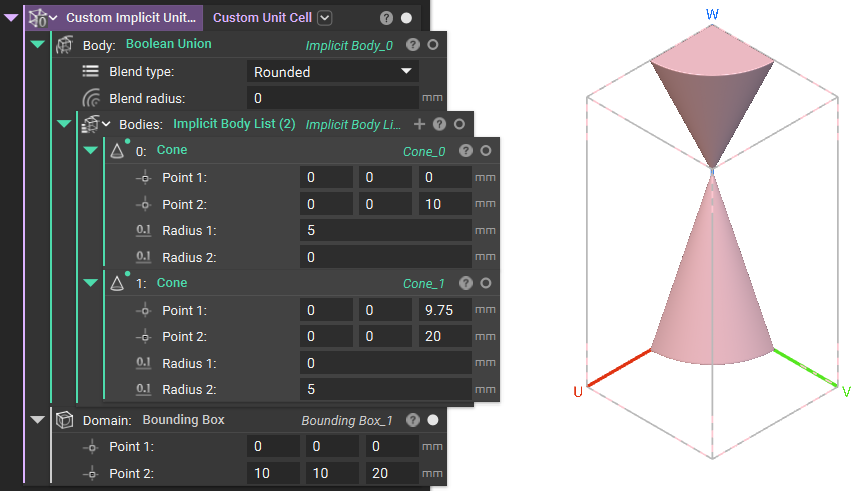Click Bounding Box Point 2 crosshair icon
This screenshot has width=858, height=491.
point(91,473)
